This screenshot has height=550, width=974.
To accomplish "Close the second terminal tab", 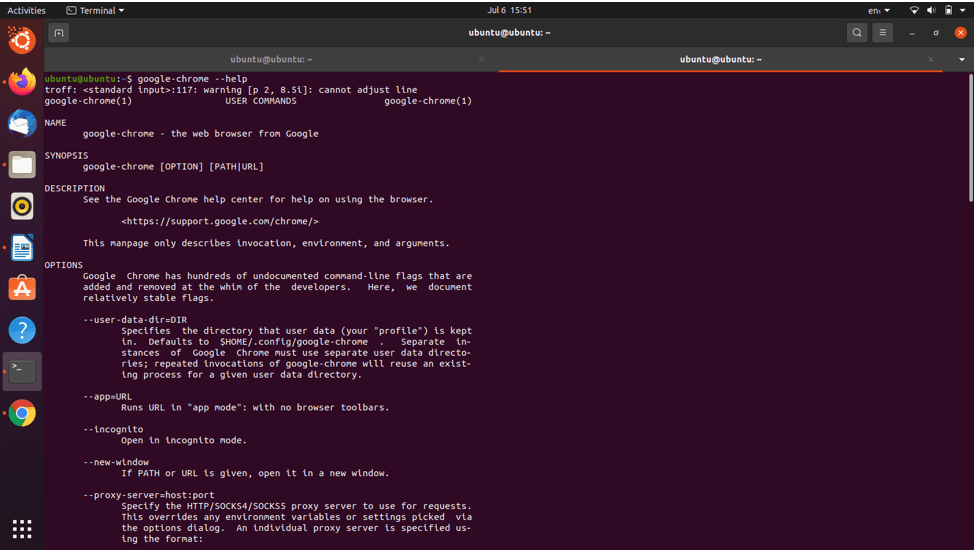I will click(931, 60).
